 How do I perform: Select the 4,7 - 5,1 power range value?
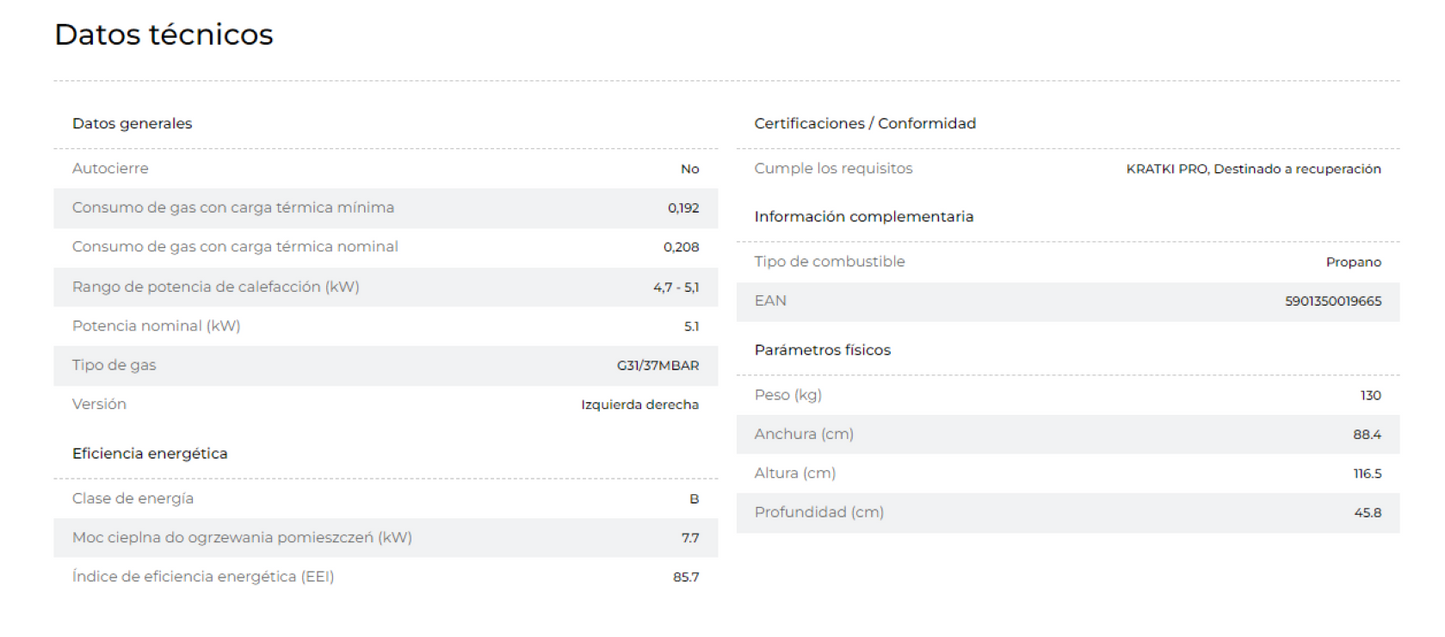point(676,287)
